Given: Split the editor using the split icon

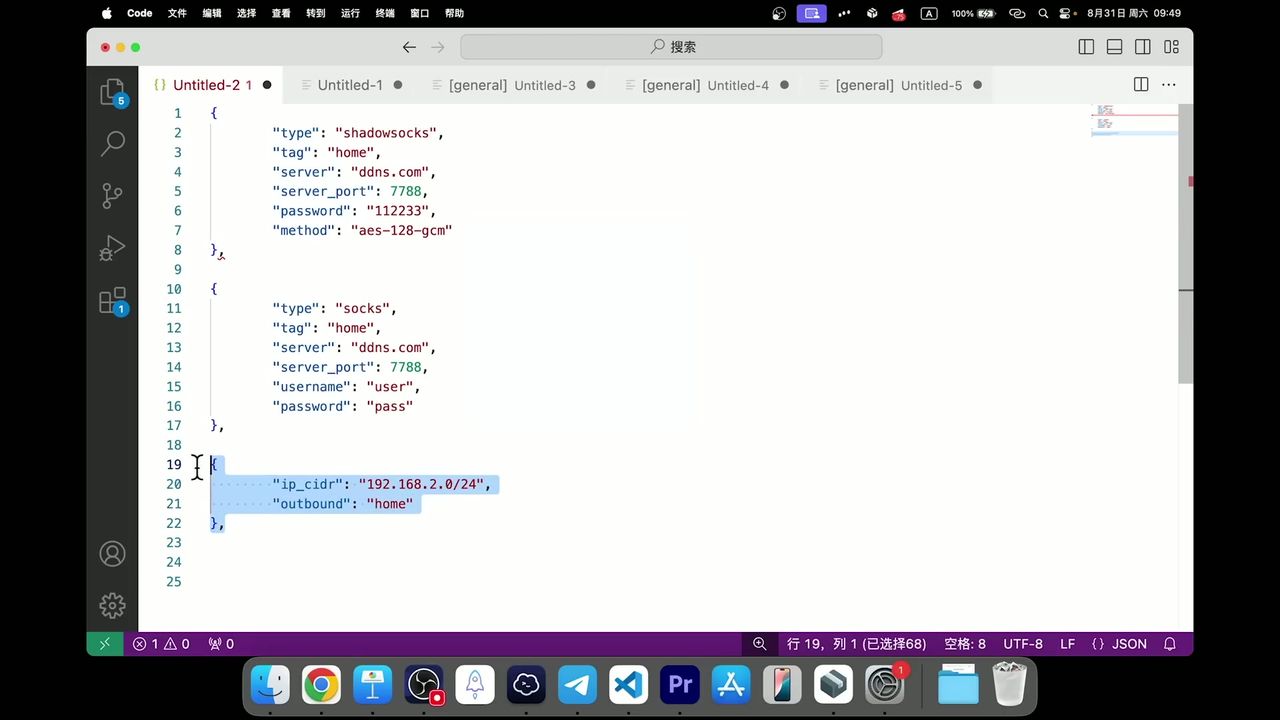Looking at the screenshot, I should (1141, 85).
